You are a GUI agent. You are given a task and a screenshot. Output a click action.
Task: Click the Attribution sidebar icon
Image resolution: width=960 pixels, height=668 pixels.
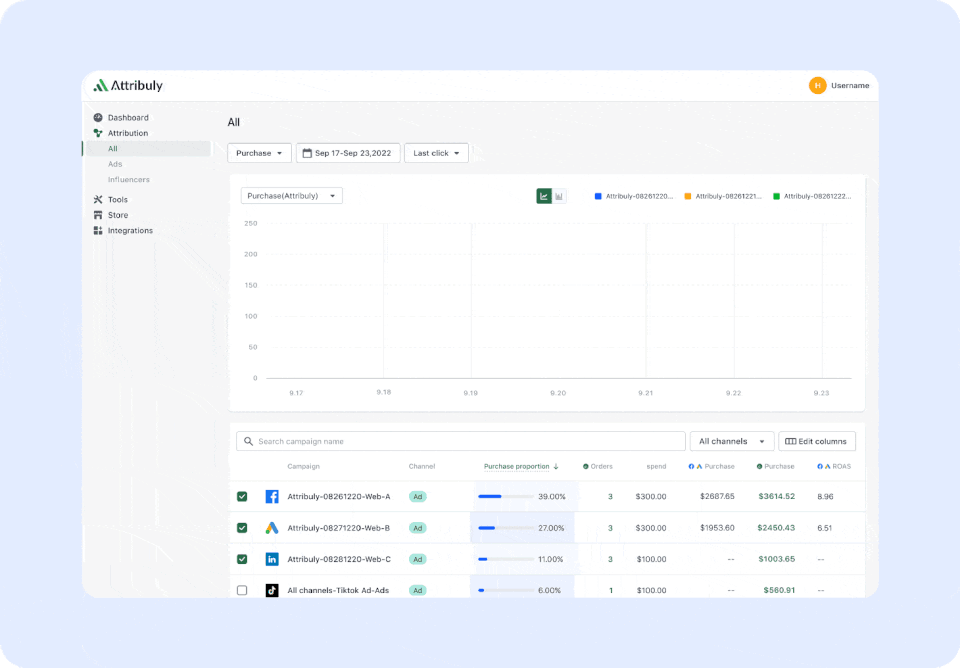(x=98, y=133)
